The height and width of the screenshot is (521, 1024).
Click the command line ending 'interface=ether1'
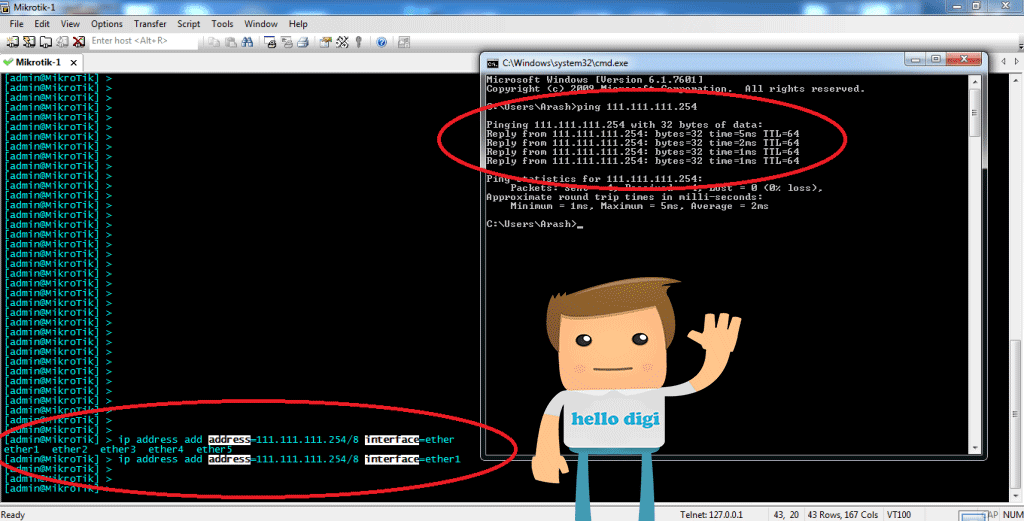point(232,459)
